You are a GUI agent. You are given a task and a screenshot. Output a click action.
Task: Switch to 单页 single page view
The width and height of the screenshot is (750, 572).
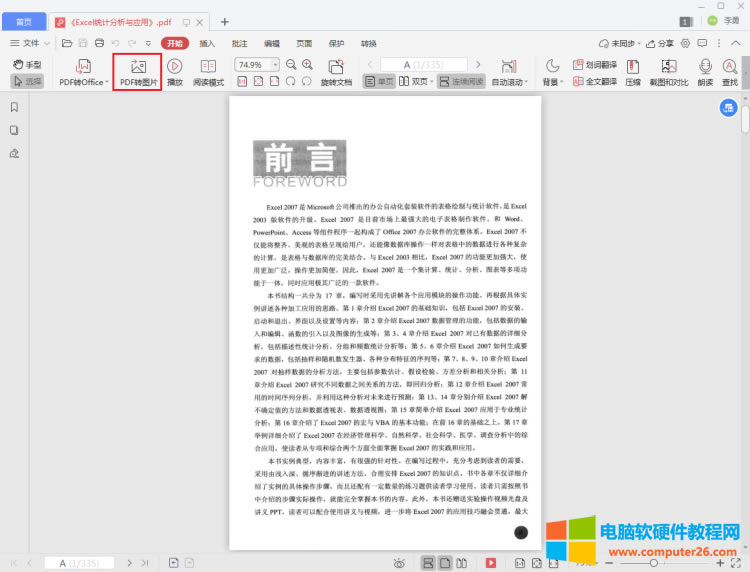tap(379, 82)
